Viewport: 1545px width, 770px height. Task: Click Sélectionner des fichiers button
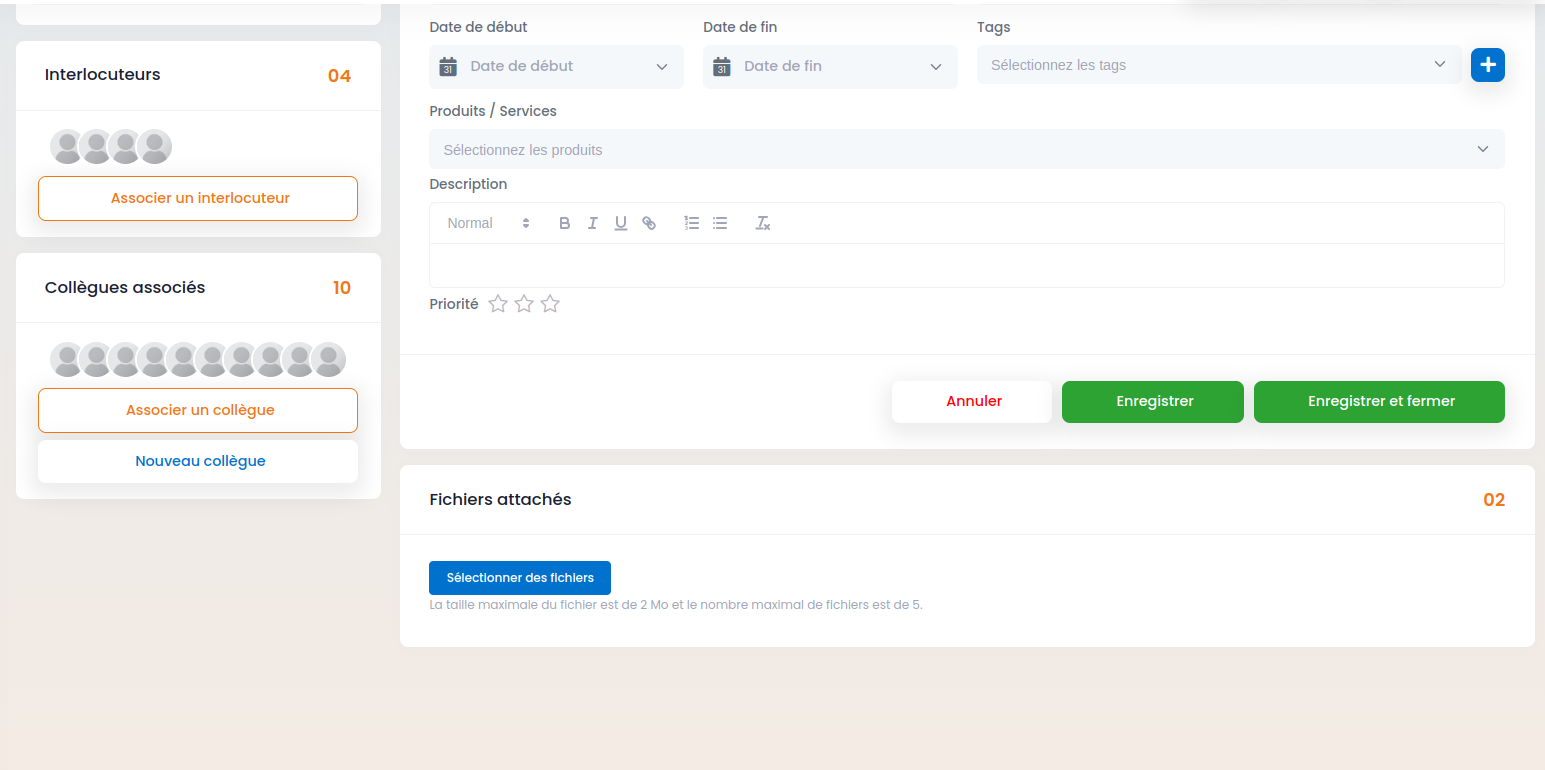pyautogui.click(x=520, y=578)
